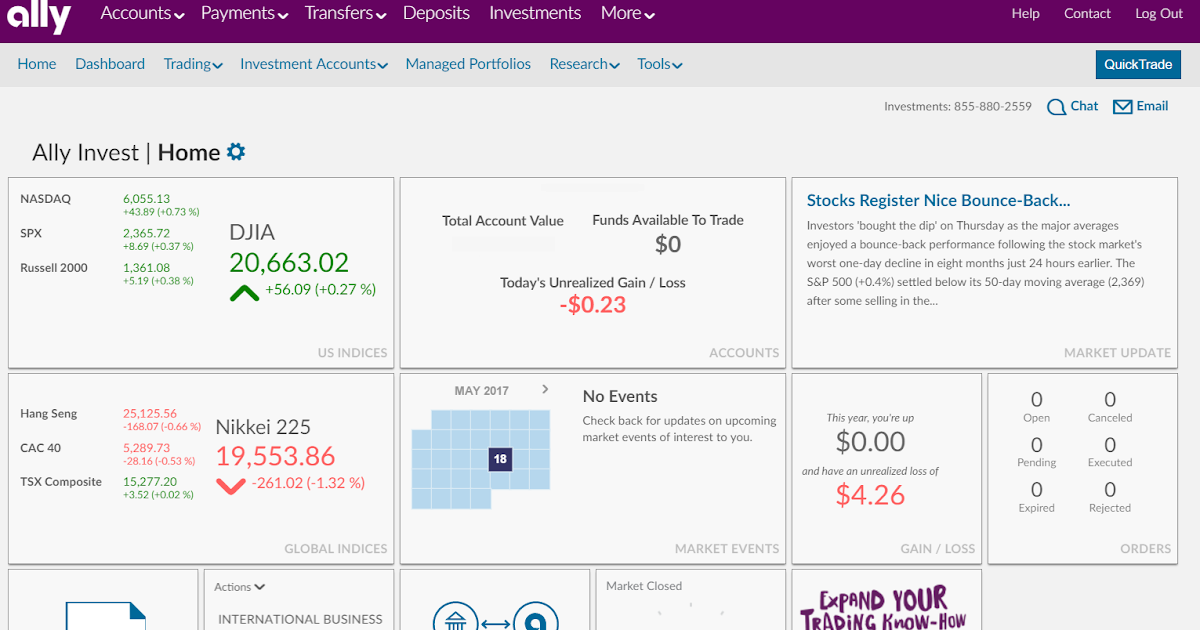This screenshot has width=1200, height=630.
Task: Select day 18 on the calendar
Action: [x=500, y=459]
